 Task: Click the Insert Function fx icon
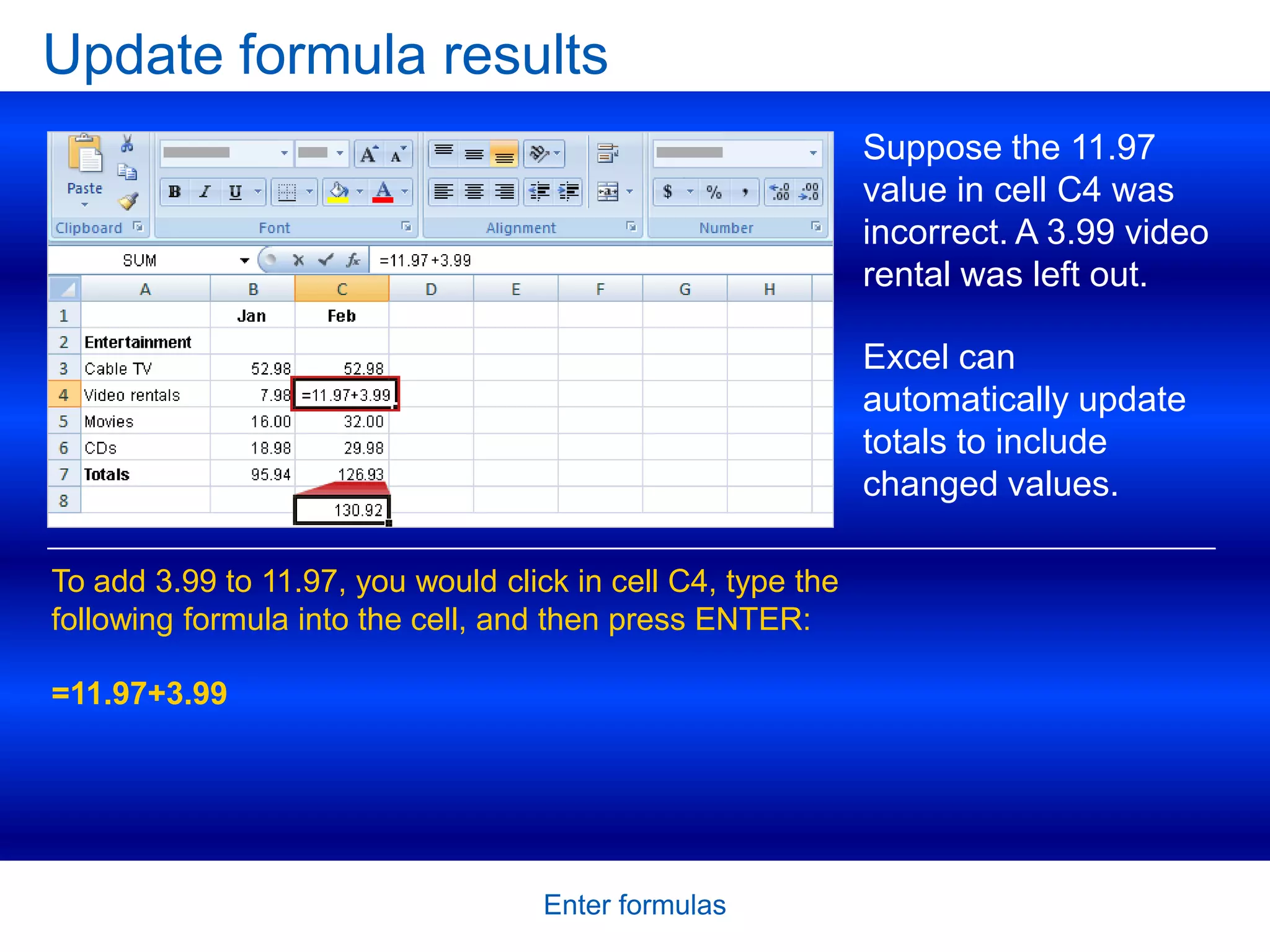[x=353, y=260]
